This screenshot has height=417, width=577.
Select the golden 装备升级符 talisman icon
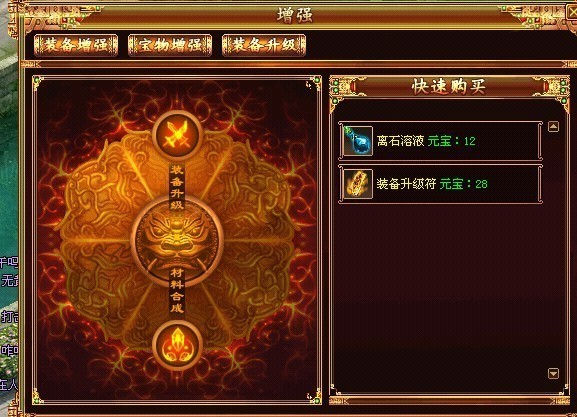357,184
